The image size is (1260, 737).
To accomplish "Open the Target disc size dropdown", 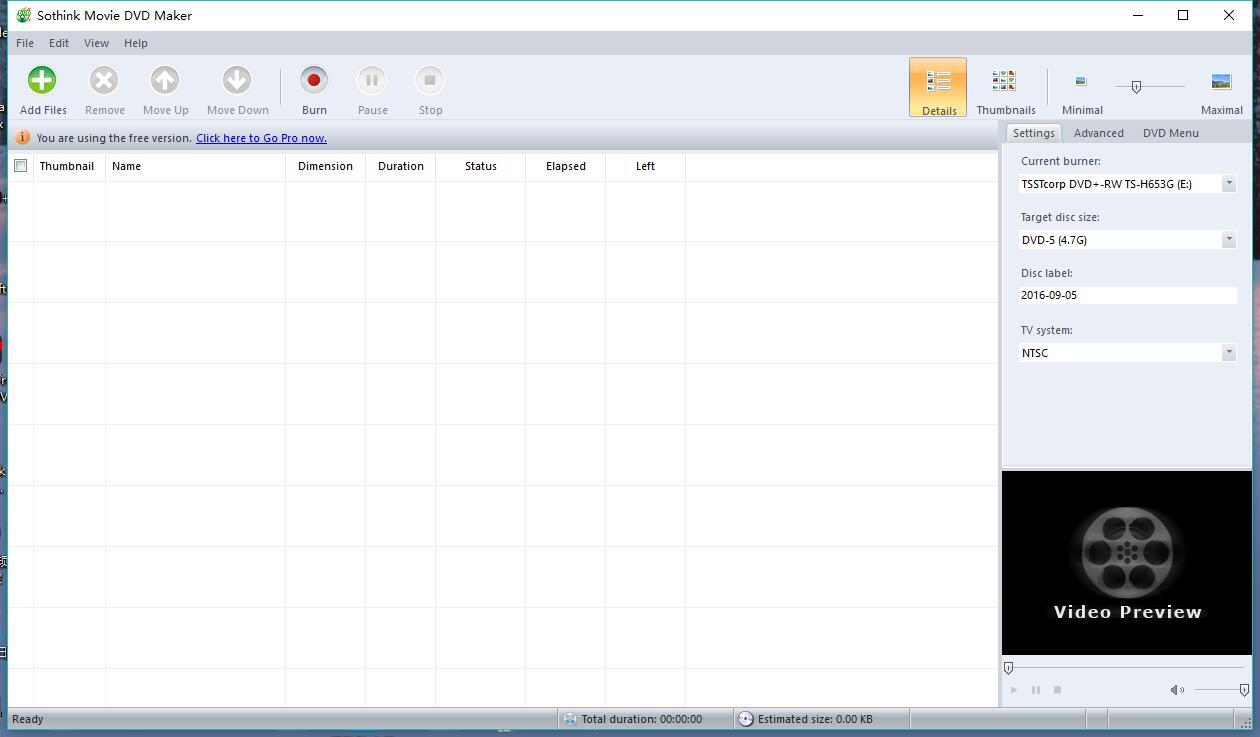I will 1229,240.
